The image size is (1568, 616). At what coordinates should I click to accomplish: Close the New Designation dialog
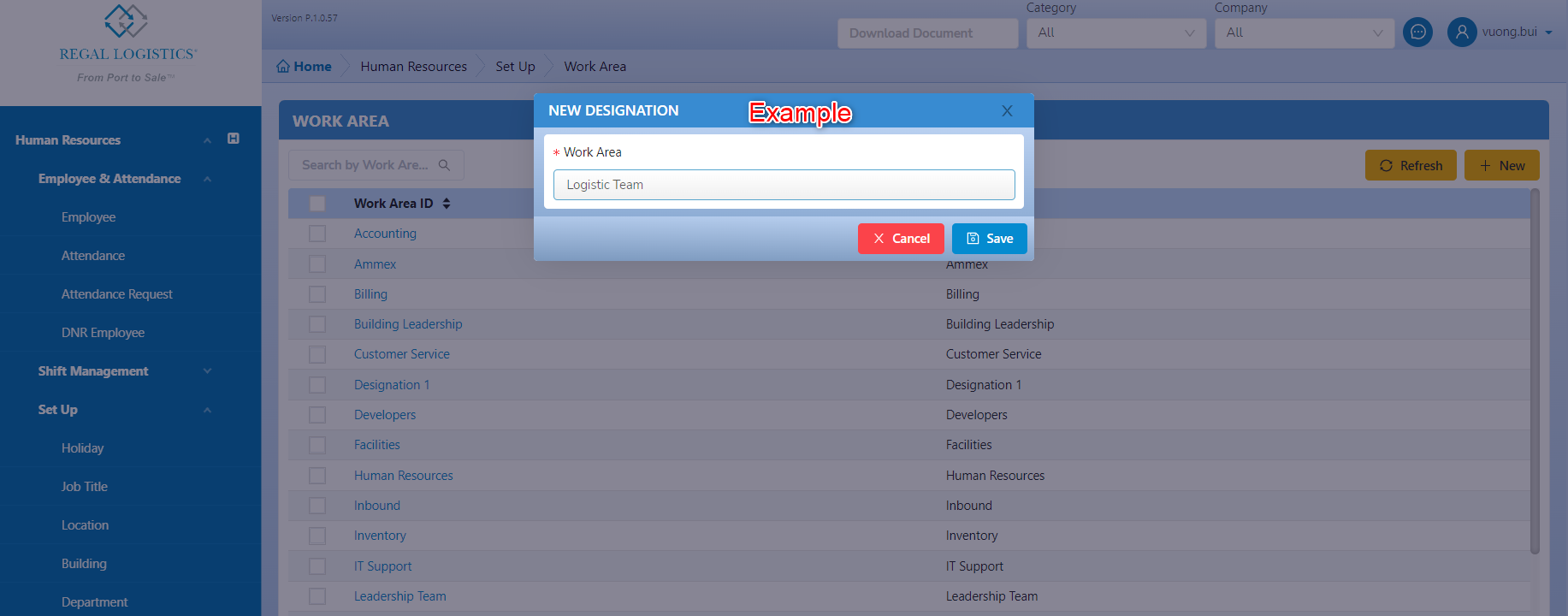pyautogui.click(x=1007, y=110)
